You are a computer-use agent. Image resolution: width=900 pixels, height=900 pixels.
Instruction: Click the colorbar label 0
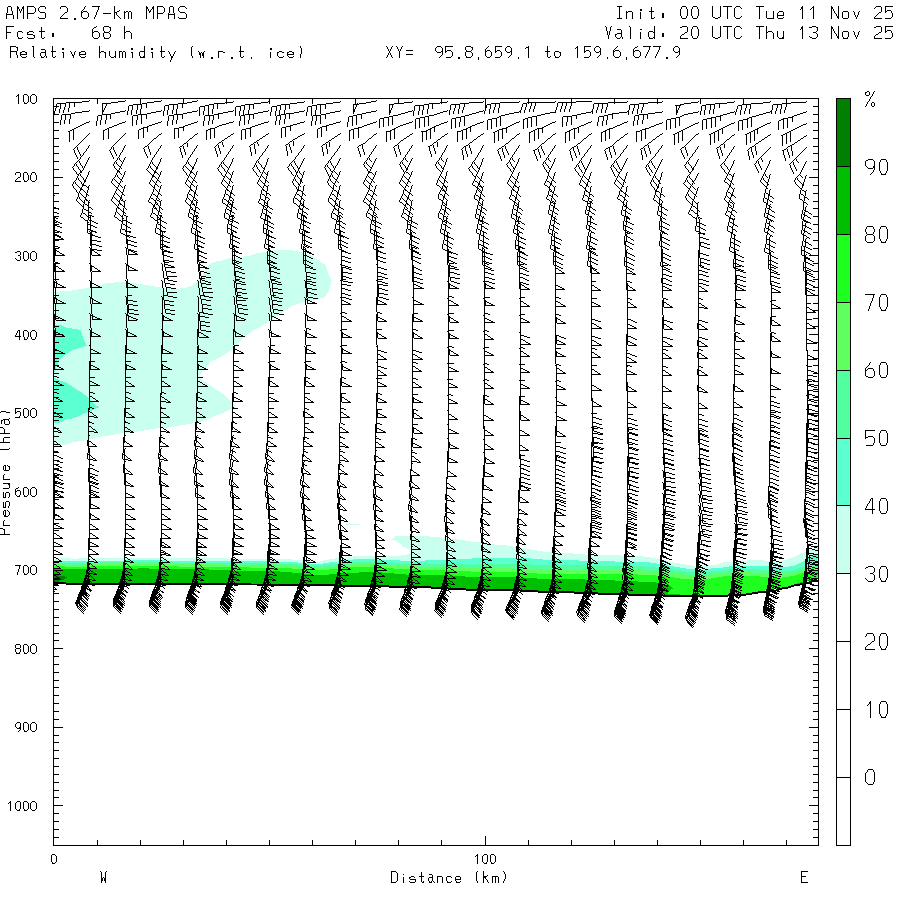[x=870, y=778]
